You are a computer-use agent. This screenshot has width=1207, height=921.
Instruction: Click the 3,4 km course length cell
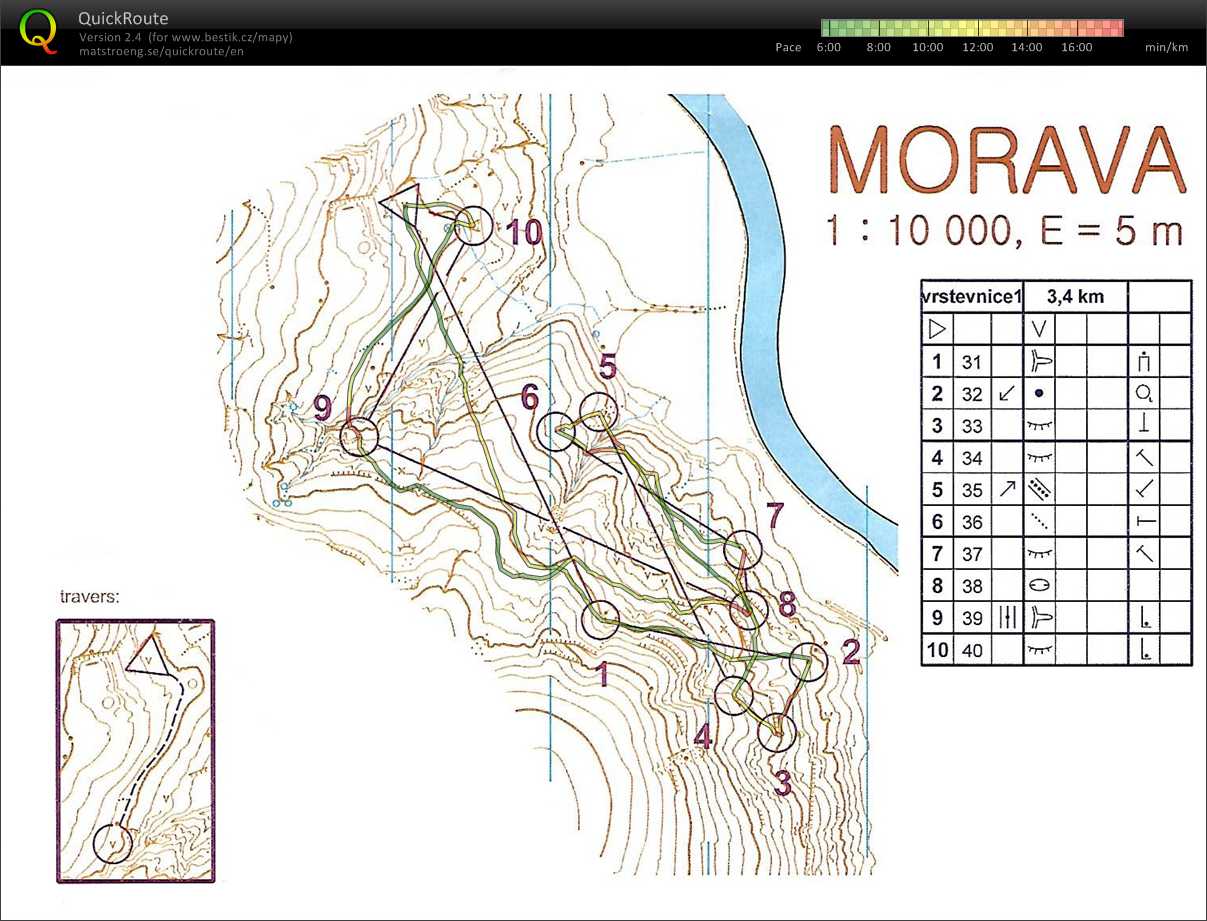click(1075, 296)
